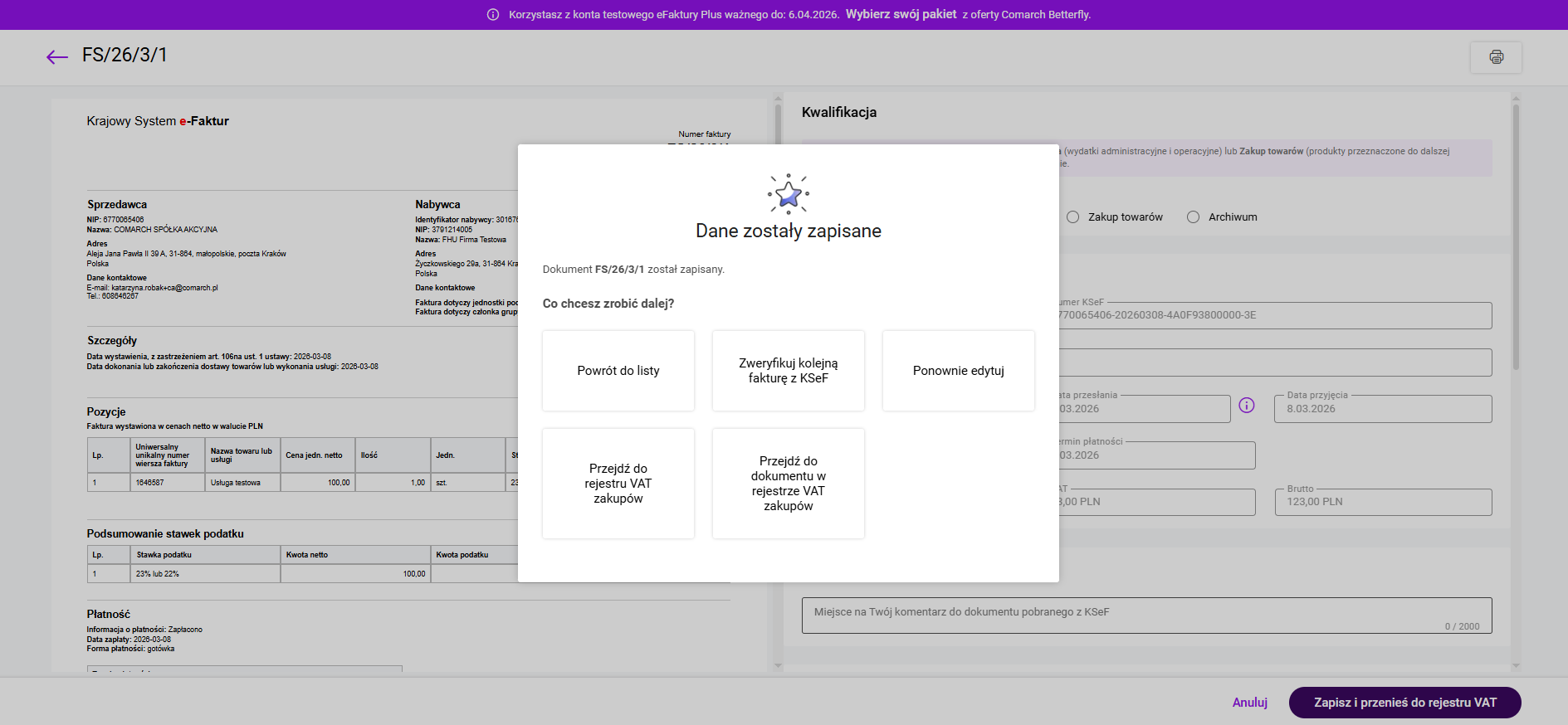Click the invoice preview scrollbar down arrow

778,665
